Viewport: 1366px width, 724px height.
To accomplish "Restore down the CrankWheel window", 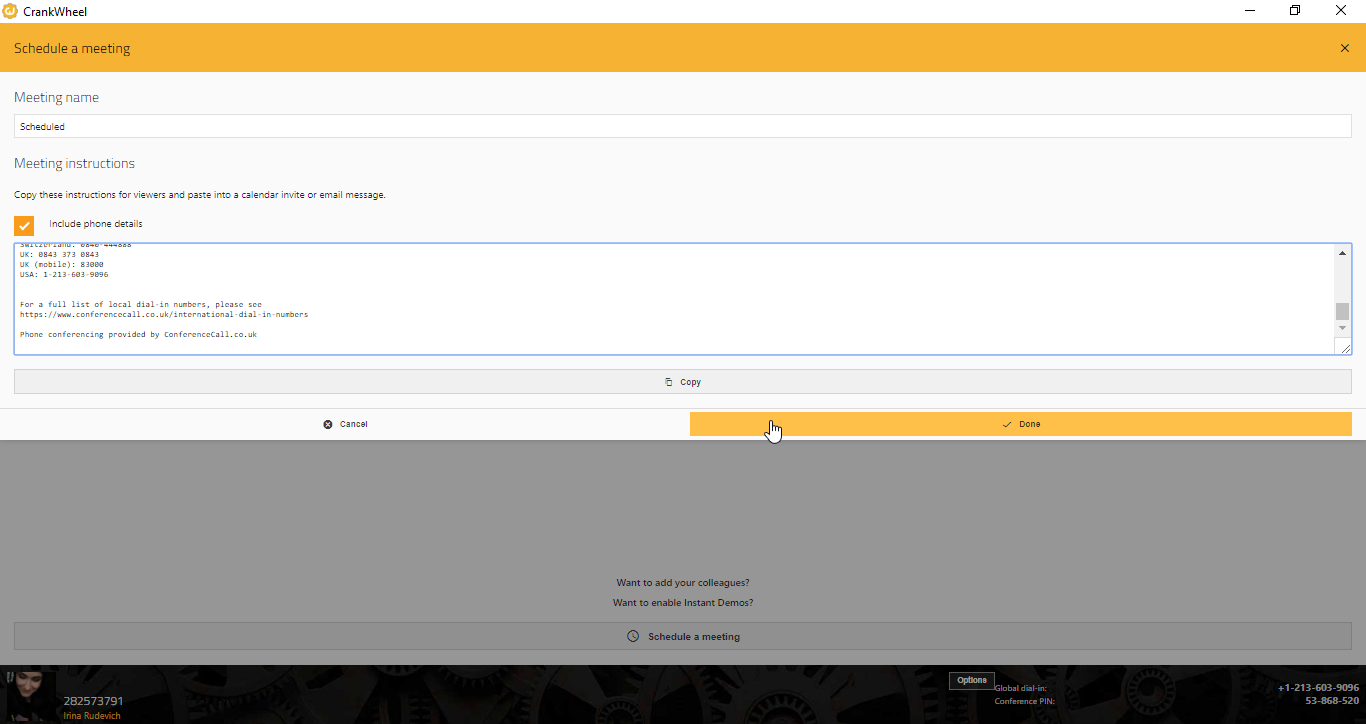I will pyautogui.click(x=1295, y=11).
